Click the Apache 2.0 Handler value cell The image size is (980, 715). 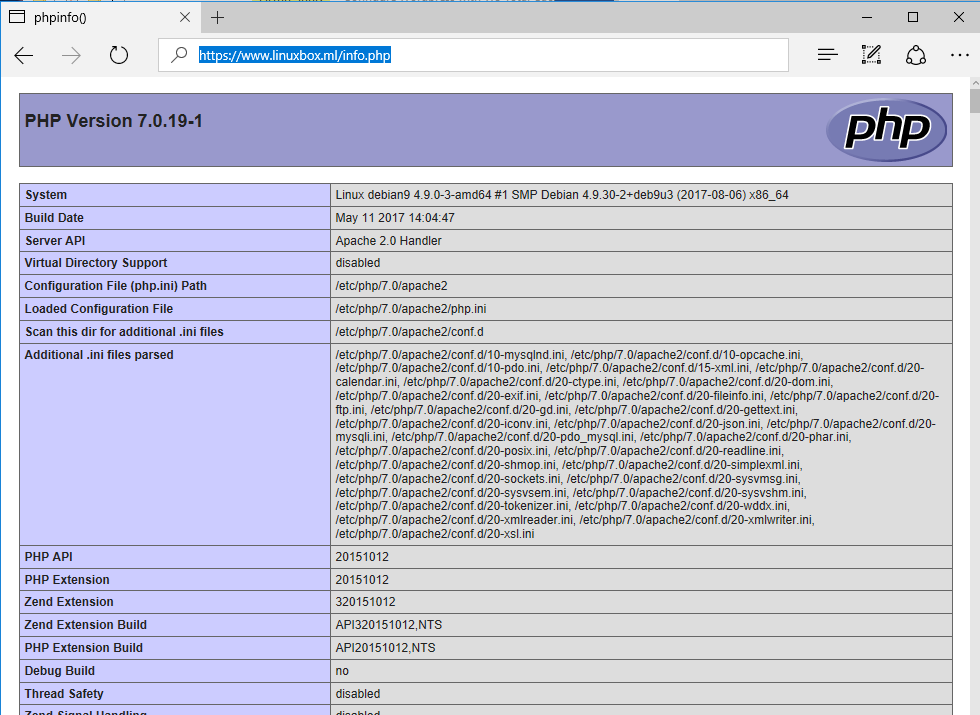pyautogui.click(x=388, y=241)
